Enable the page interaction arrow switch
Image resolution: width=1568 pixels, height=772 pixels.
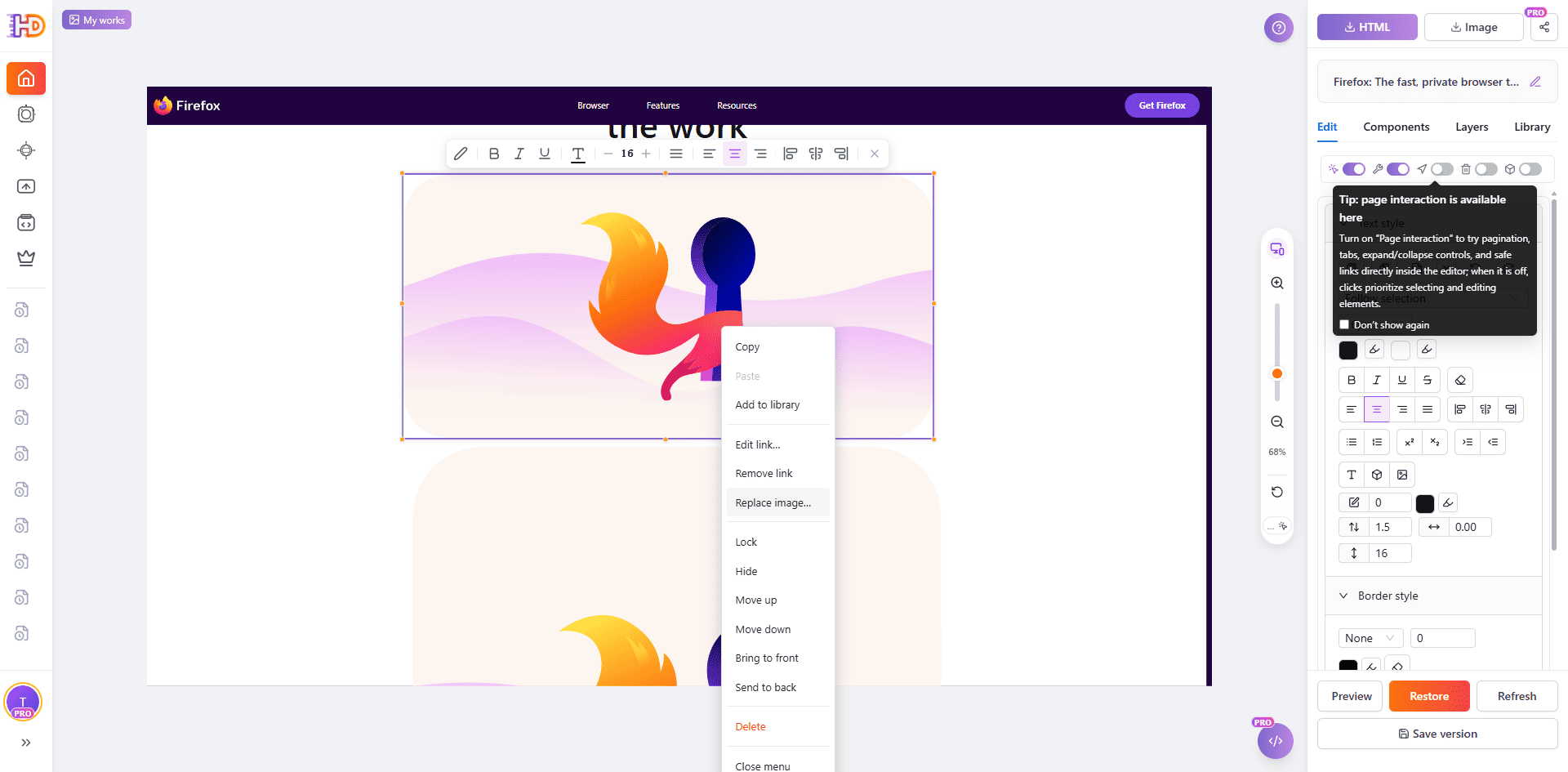click(1442, 169)
